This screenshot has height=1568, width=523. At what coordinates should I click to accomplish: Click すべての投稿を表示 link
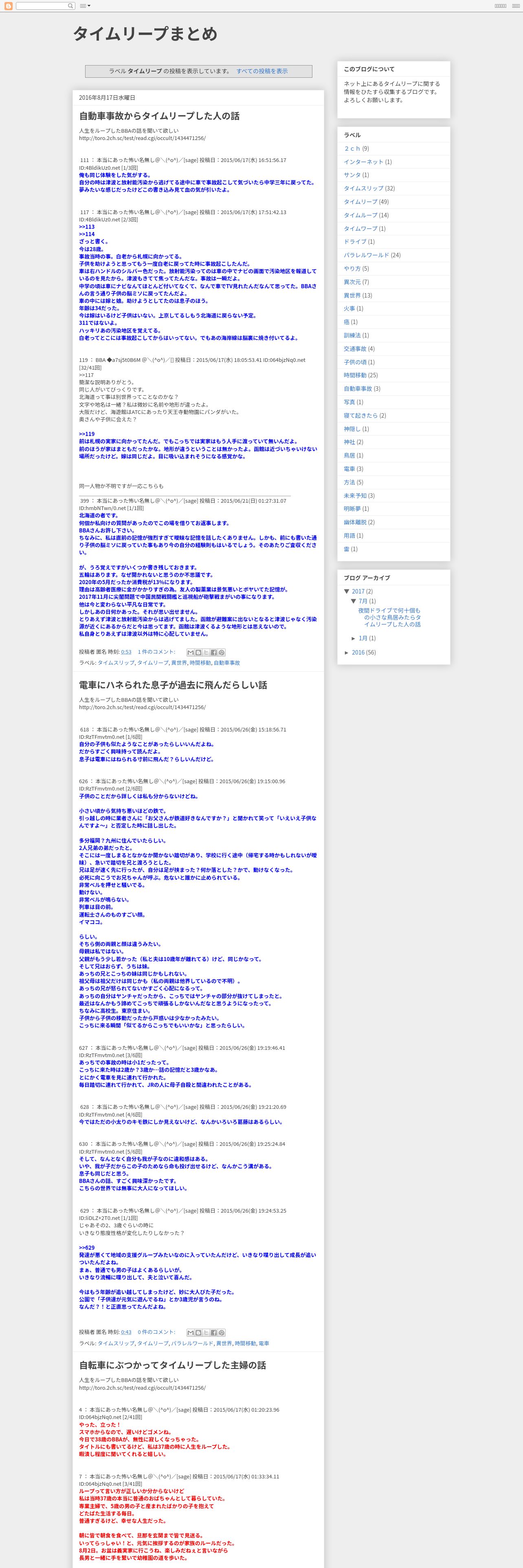(262, 71)
